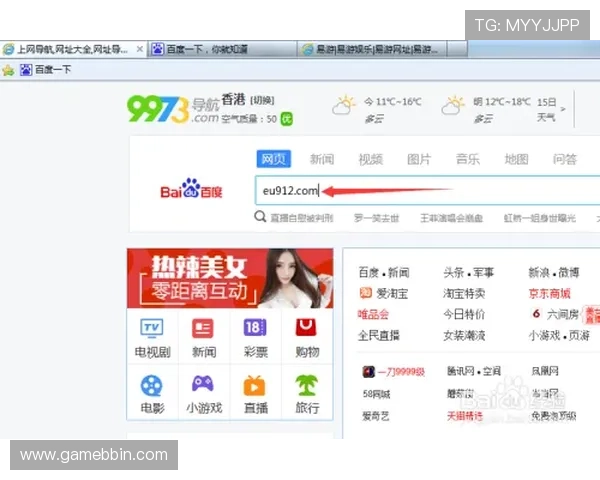Image resolution: width=600 pixels, height=480 pixels.
Task: Open 女装潮流 link
Action: click(x=464, y=336)
